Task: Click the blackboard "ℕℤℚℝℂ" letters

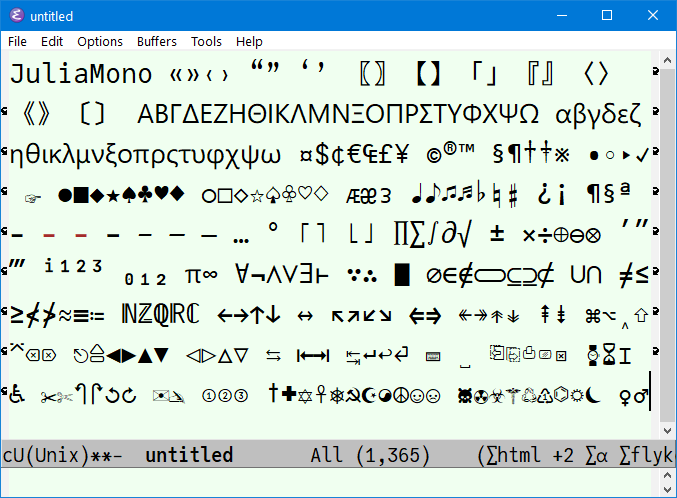Action: [x=160, y=314]
